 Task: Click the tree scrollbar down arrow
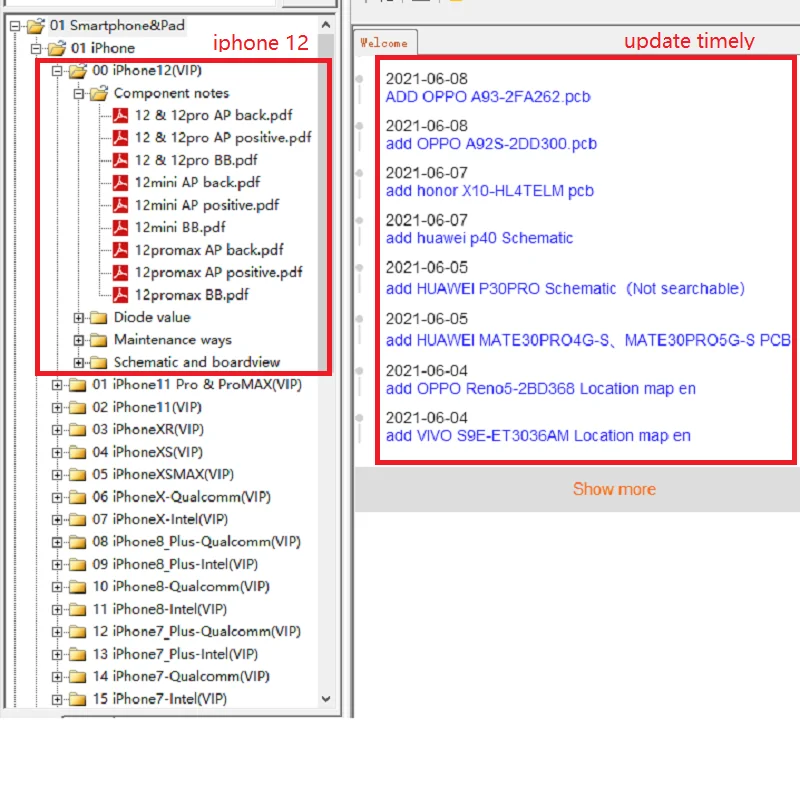(x=326, y=699)
